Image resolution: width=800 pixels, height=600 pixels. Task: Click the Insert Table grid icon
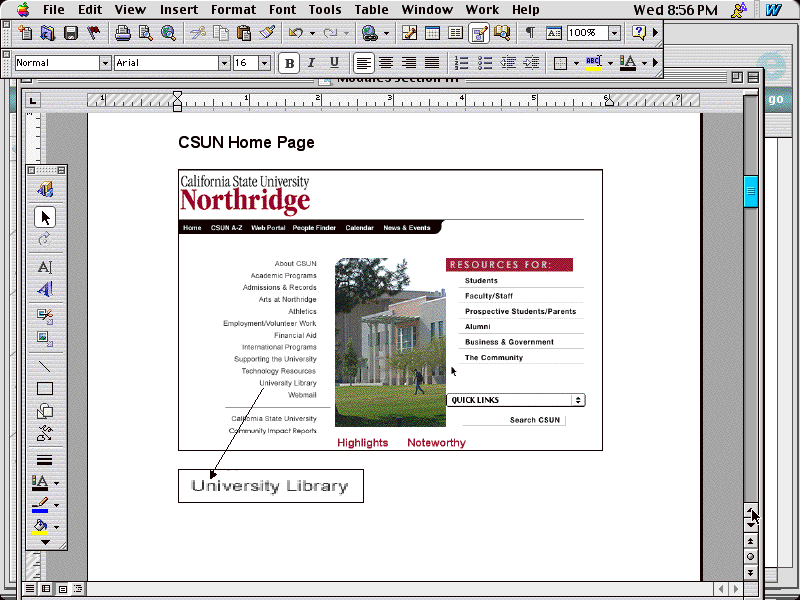[432, 33]
